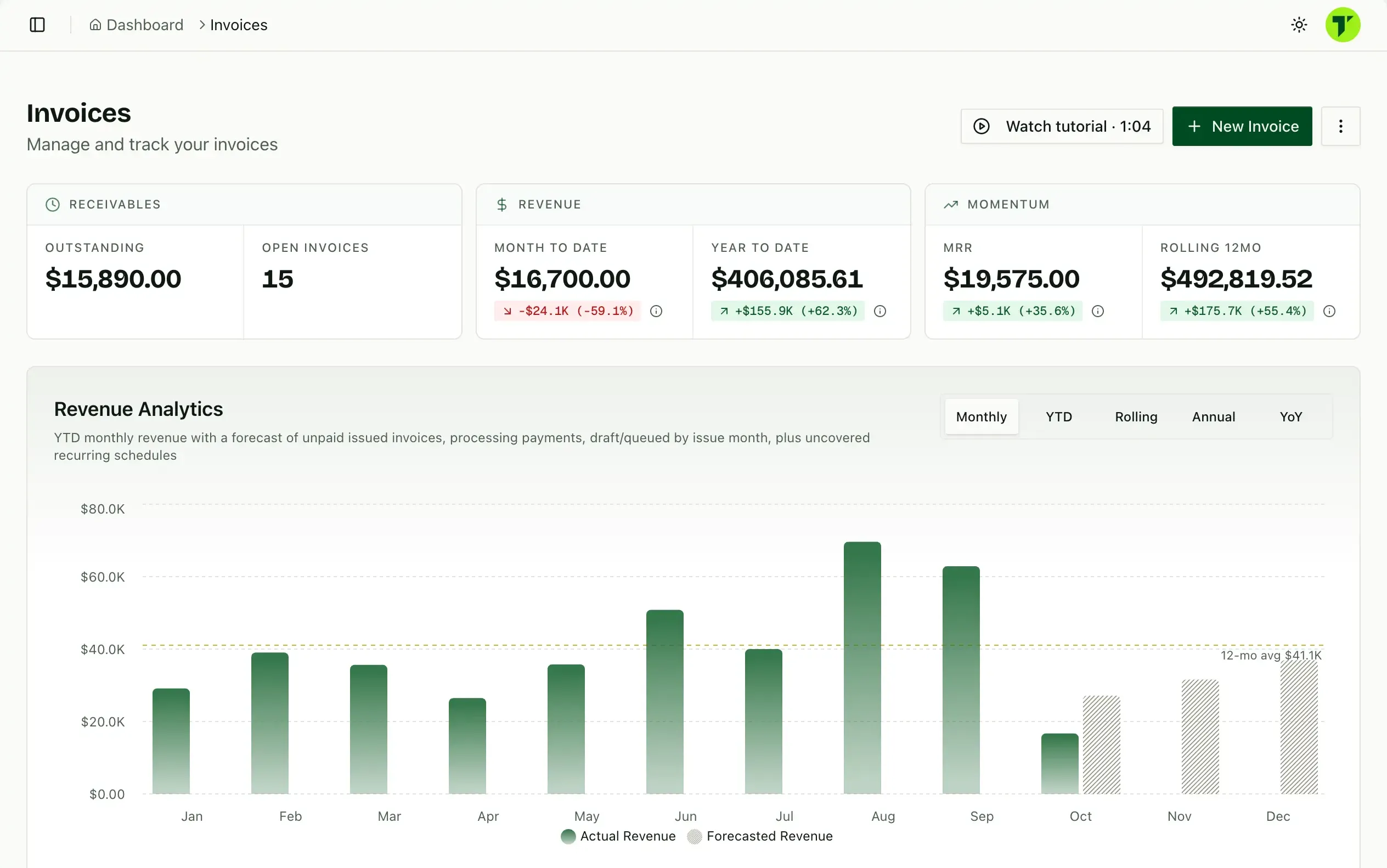Switch to the Annual tab
The image size is (1387, 868).
click(1214, 417)
